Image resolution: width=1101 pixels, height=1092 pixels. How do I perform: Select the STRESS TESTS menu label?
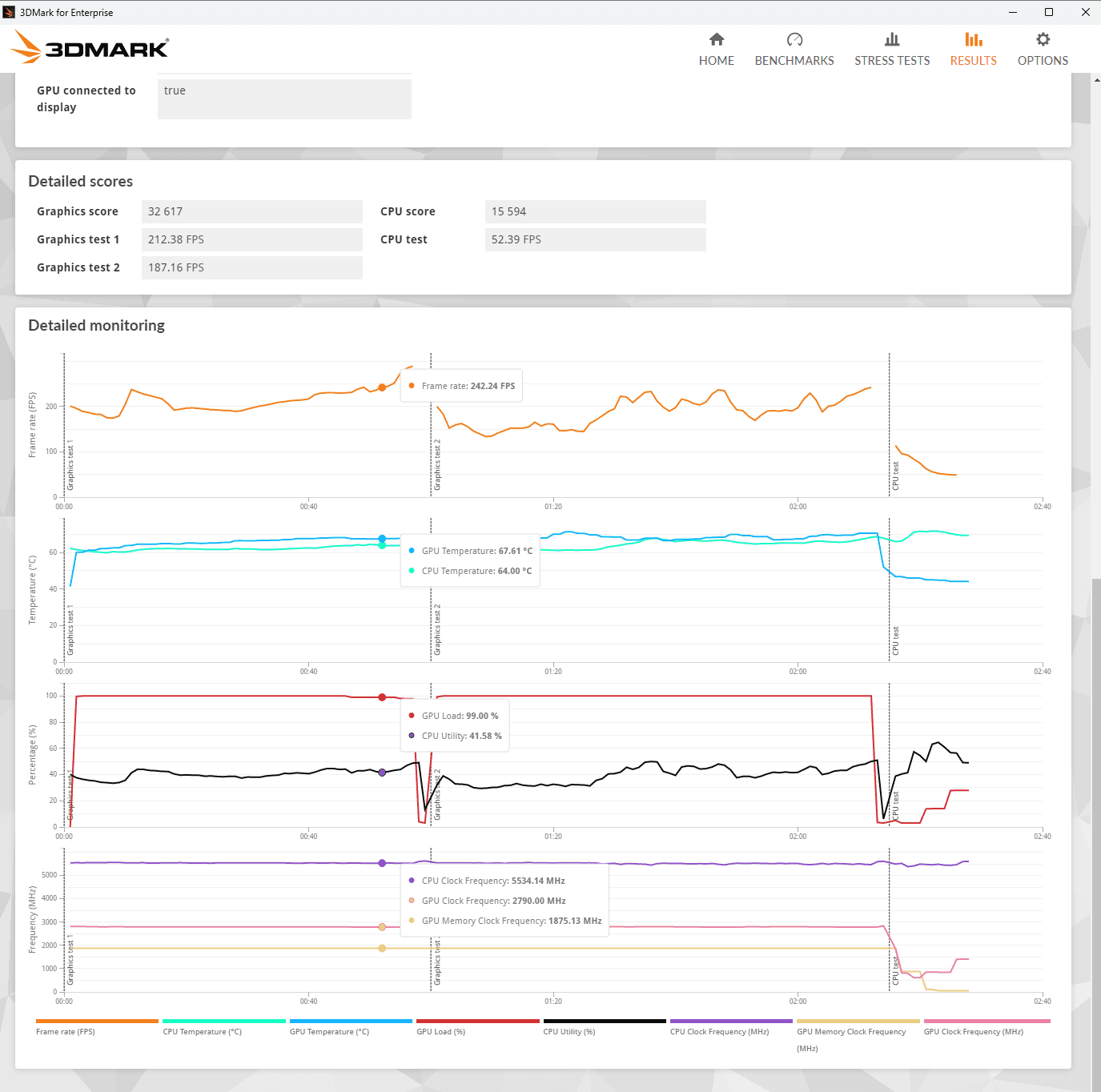point(892,61)
